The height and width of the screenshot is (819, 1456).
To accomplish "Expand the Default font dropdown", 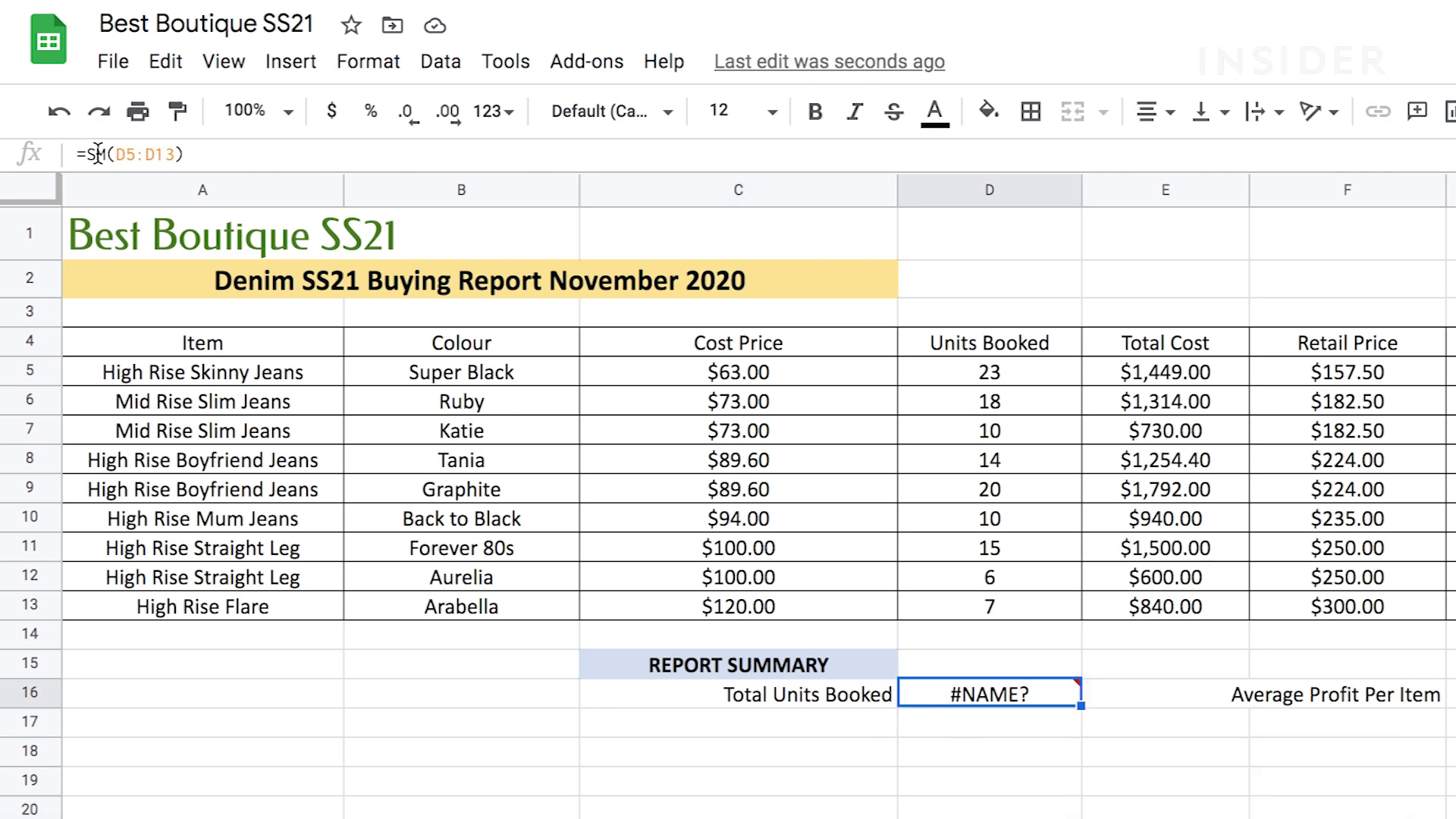I will 611,111.
